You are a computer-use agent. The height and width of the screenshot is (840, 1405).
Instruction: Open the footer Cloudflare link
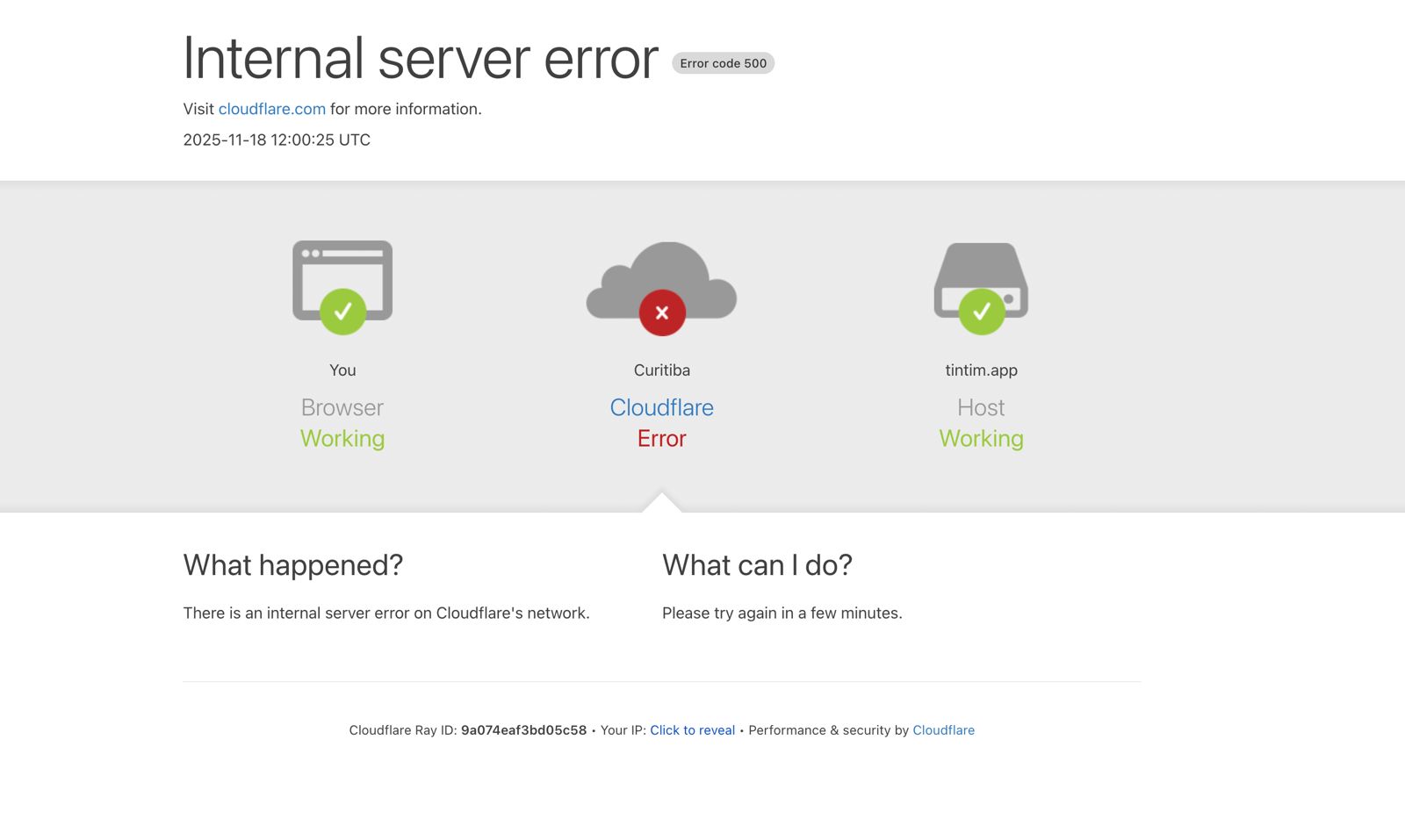[x=943, y=730]
